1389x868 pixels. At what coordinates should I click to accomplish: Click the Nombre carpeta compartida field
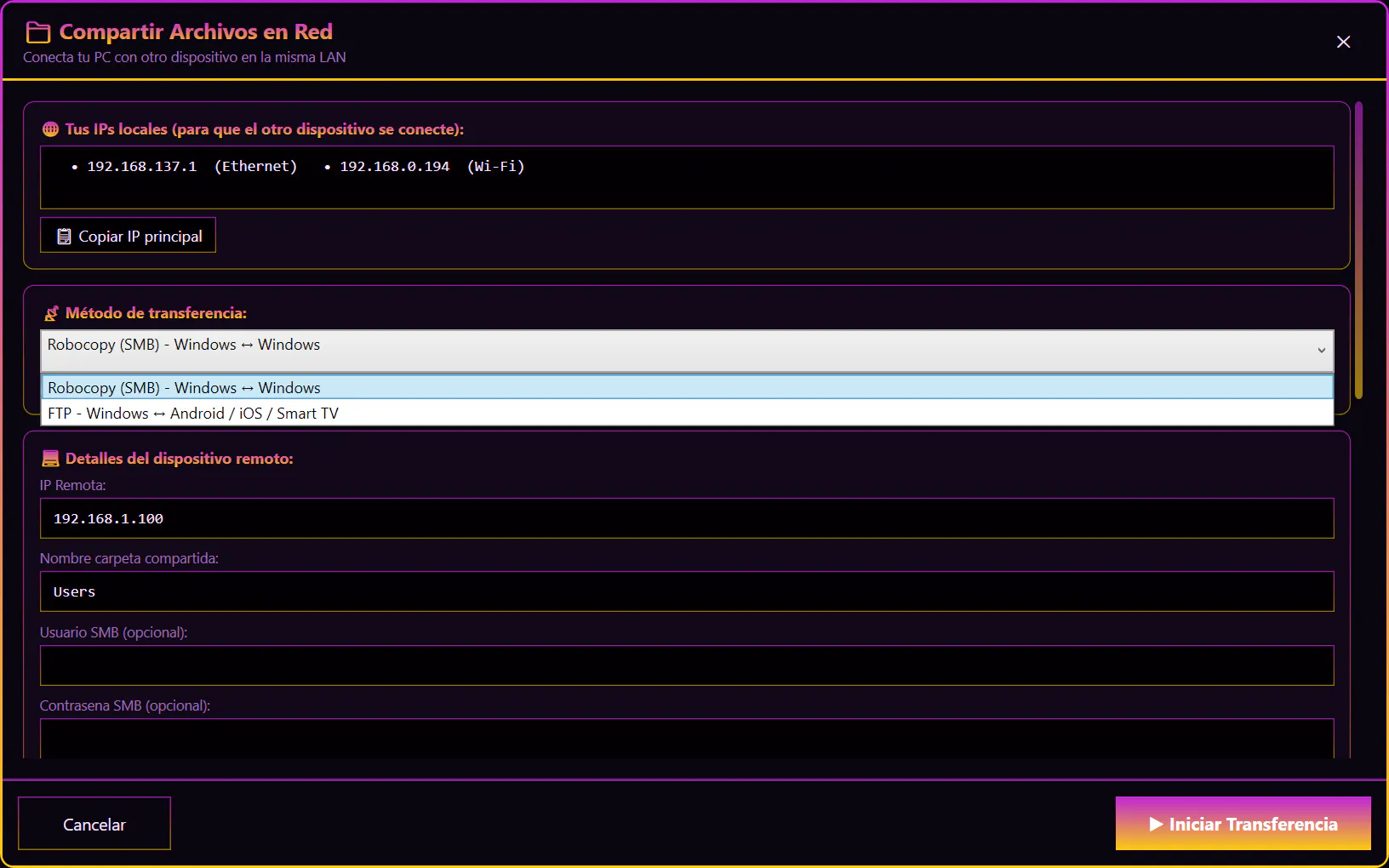tap(687, 591)
